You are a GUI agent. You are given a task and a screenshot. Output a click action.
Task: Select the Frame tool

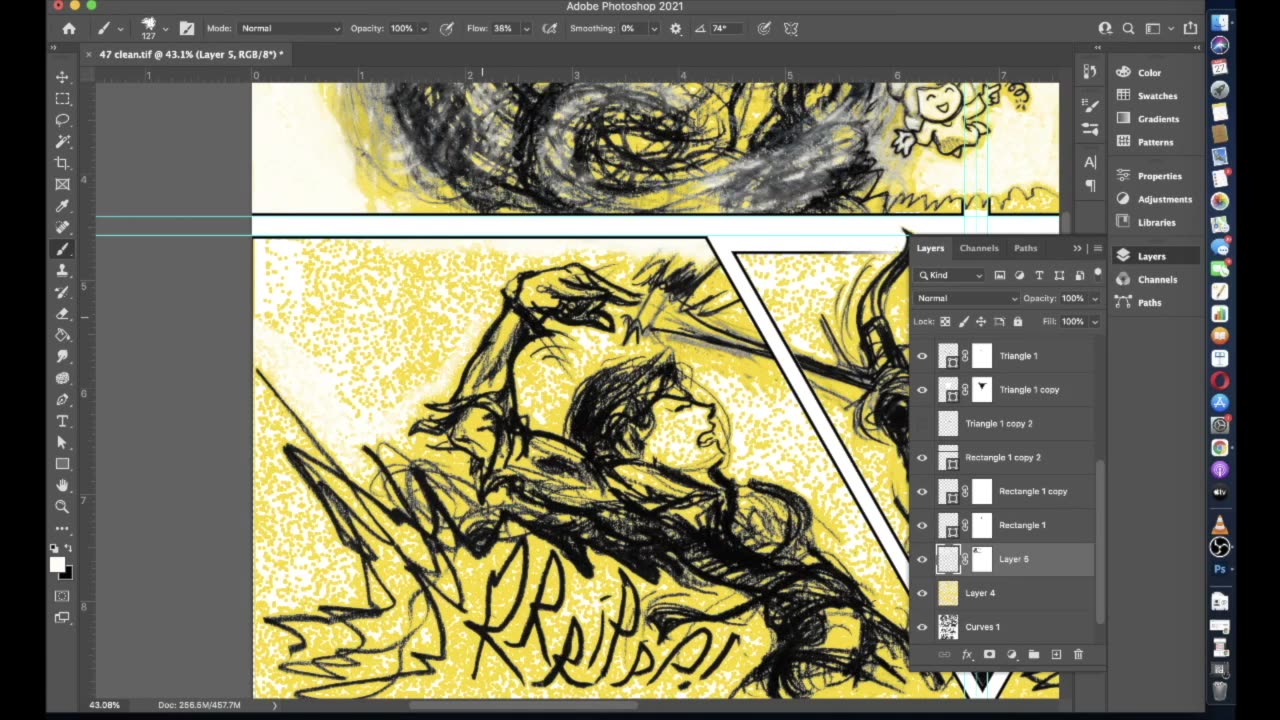click(62, 184)
